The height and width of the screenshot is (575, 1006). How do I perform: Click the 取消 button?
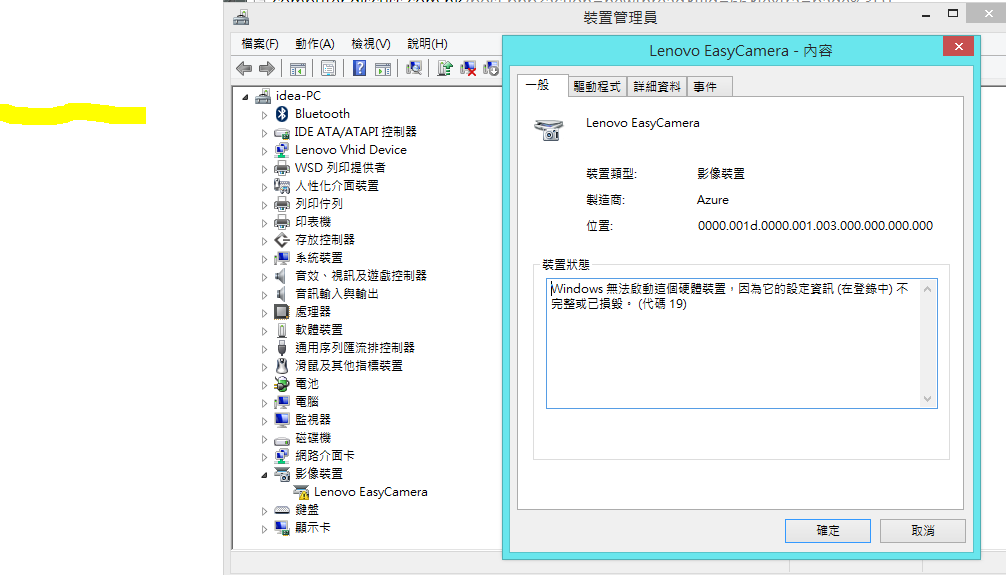[x=923, y=531]
